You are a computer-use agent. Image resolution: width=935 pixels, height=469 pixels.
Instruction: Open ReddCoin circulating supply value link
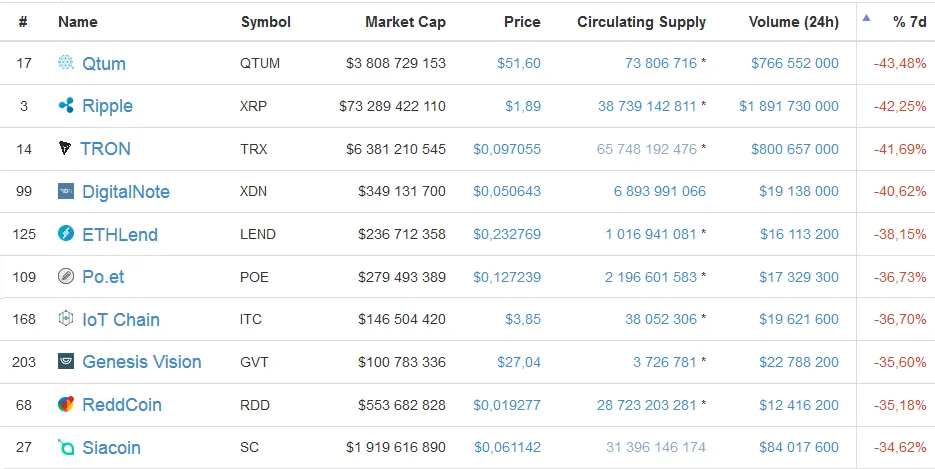coord(646,405)
